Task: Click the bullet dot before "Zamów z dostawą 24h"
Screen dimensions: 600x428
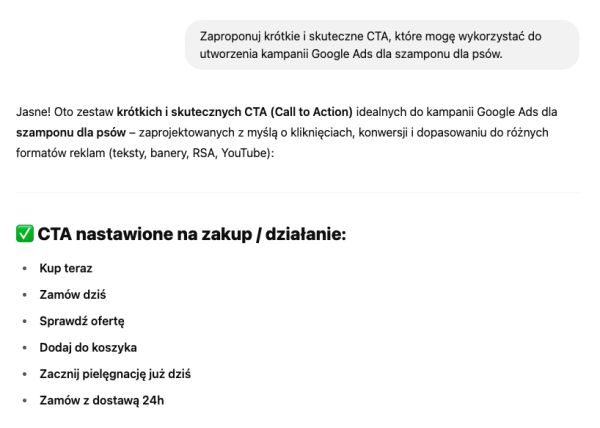Action: pyautogui.click(x=25, y=400)
